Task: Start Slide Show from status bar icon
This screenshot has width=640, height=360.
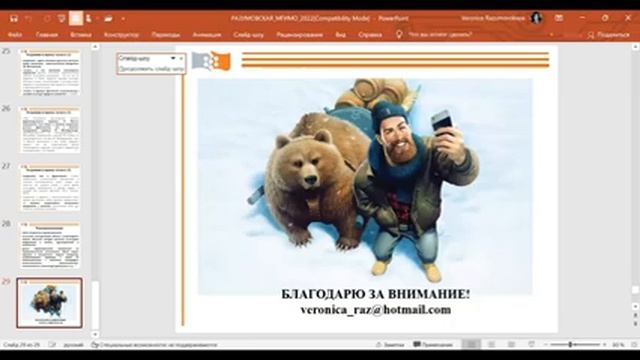Action: [531, 345]
